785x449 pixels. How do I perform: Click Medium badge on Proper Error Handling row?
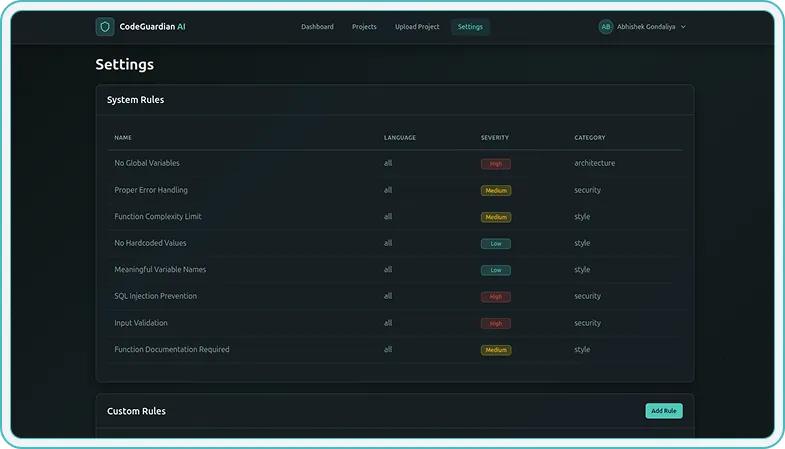495,190
